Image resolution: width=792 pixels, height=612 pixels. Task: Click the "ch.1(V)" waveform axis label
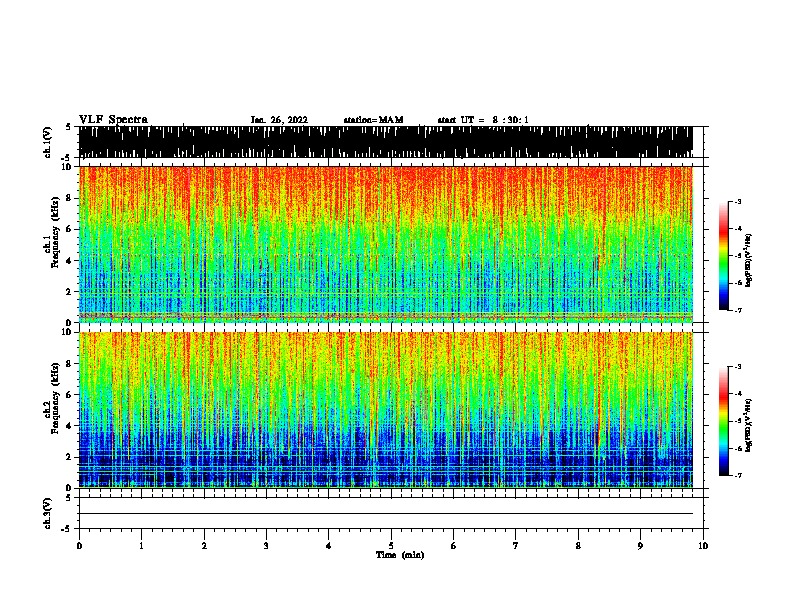[x=48, y=142]
